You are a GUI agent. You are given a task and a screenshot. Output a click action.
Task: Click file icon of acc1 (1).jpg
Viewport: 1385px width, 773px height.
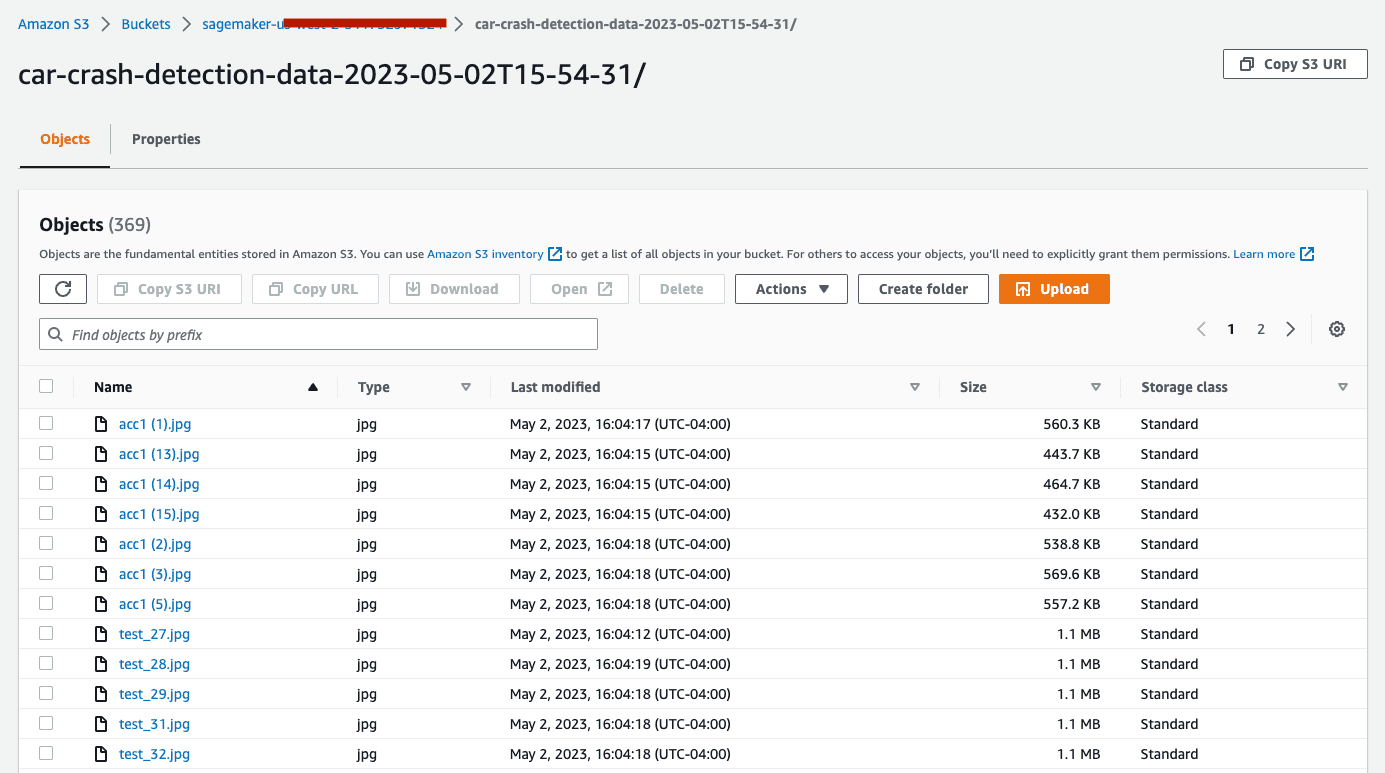click(x=100, y=424)
